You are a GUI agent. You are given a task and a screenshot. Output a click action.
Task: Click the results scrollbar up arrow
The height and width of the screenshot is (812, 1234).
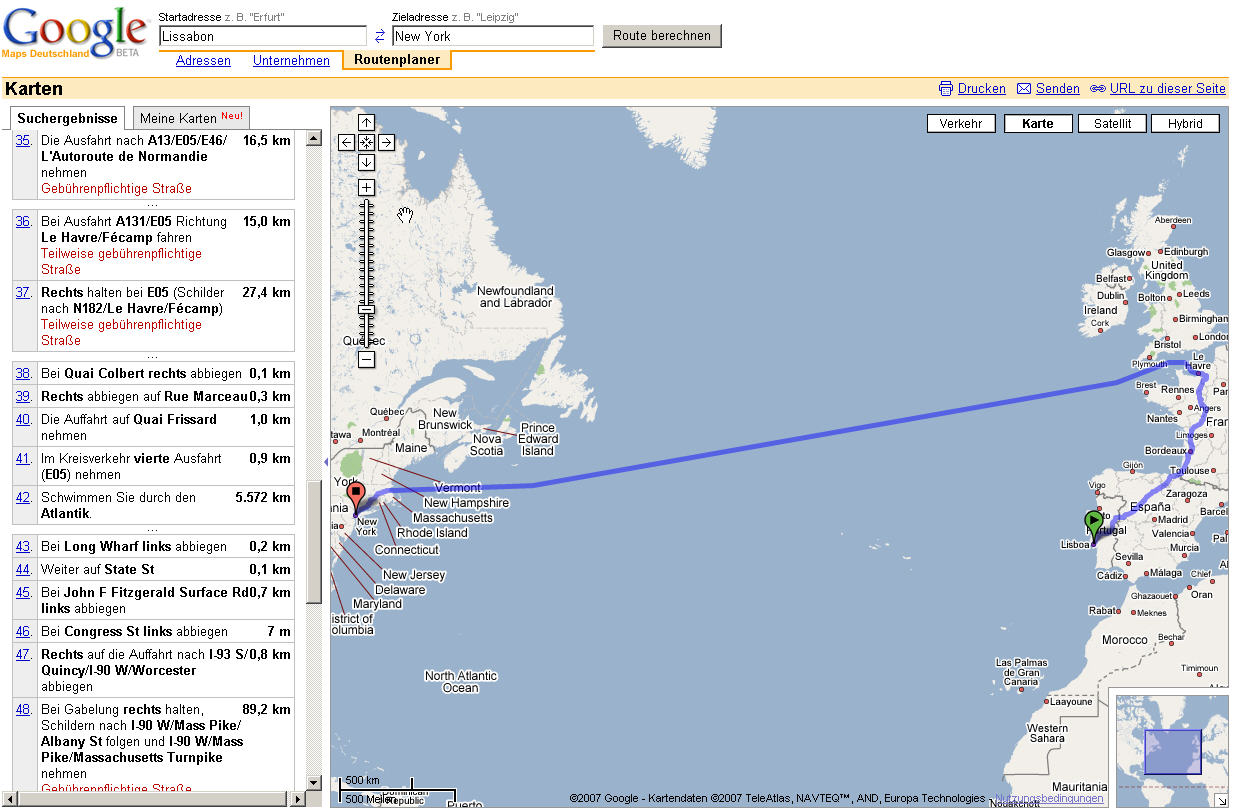click(x=313, y=138)
